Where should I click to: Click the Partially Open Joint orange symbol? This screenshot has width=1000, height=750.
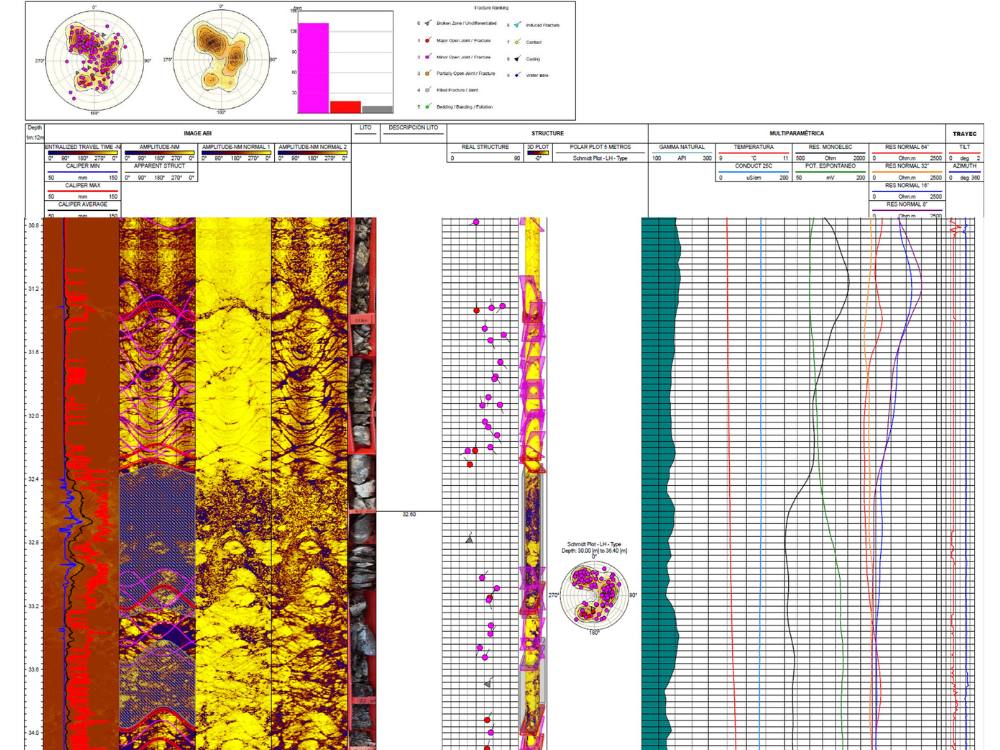[428, 73]
